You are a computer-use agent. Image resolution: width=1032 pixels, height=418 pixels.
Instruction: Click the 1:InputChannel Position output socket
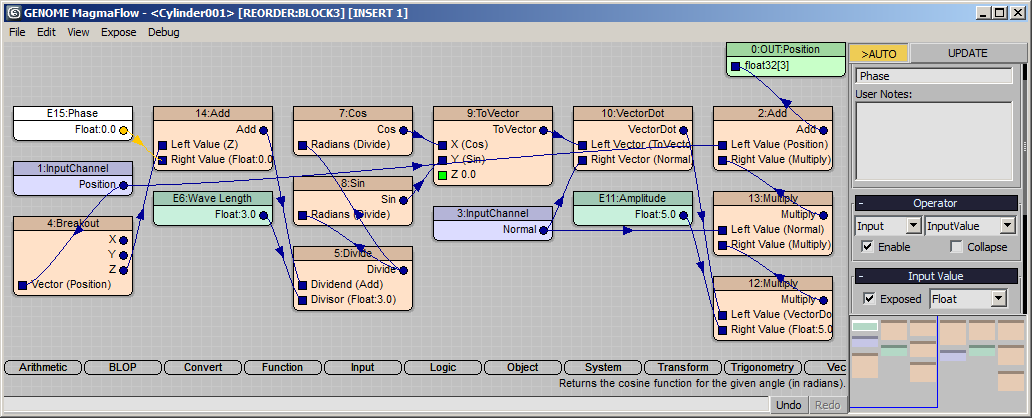pyautogui.click(x=123, y=184)
